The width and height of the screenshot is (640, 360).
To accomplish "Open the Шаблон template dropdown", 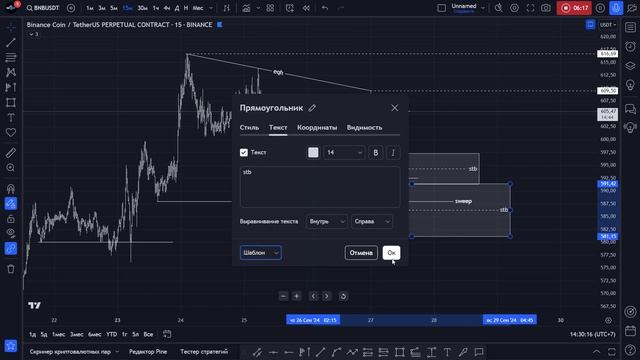I will pyautogui.click(x=260, y=253).
